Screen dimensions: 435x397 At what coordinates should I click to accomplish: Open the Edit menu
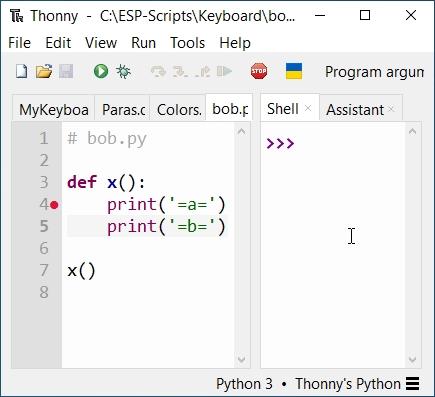click(x=58, y=43)
